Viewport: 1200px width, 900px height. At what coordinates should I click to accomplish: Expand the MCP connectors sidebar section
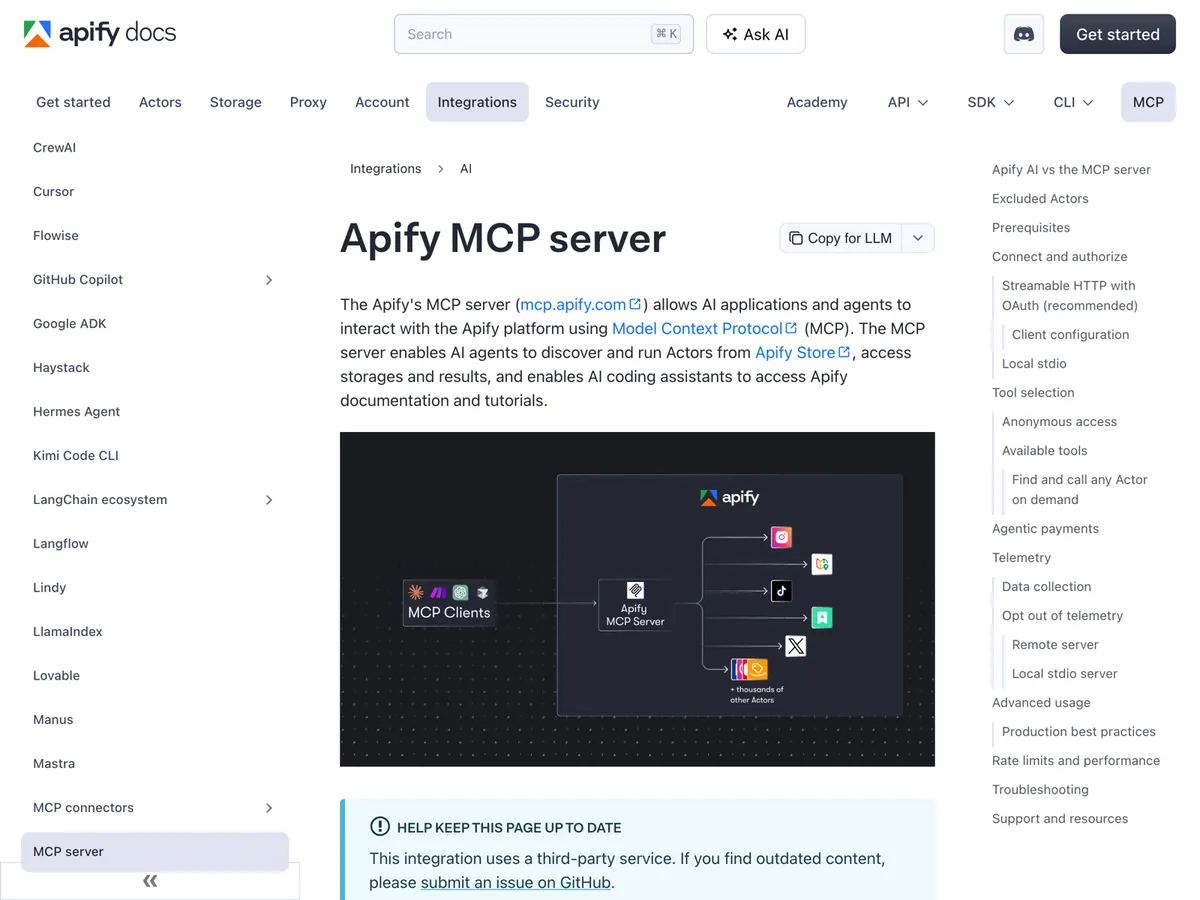pyautogui.click(x=269, y=808)
